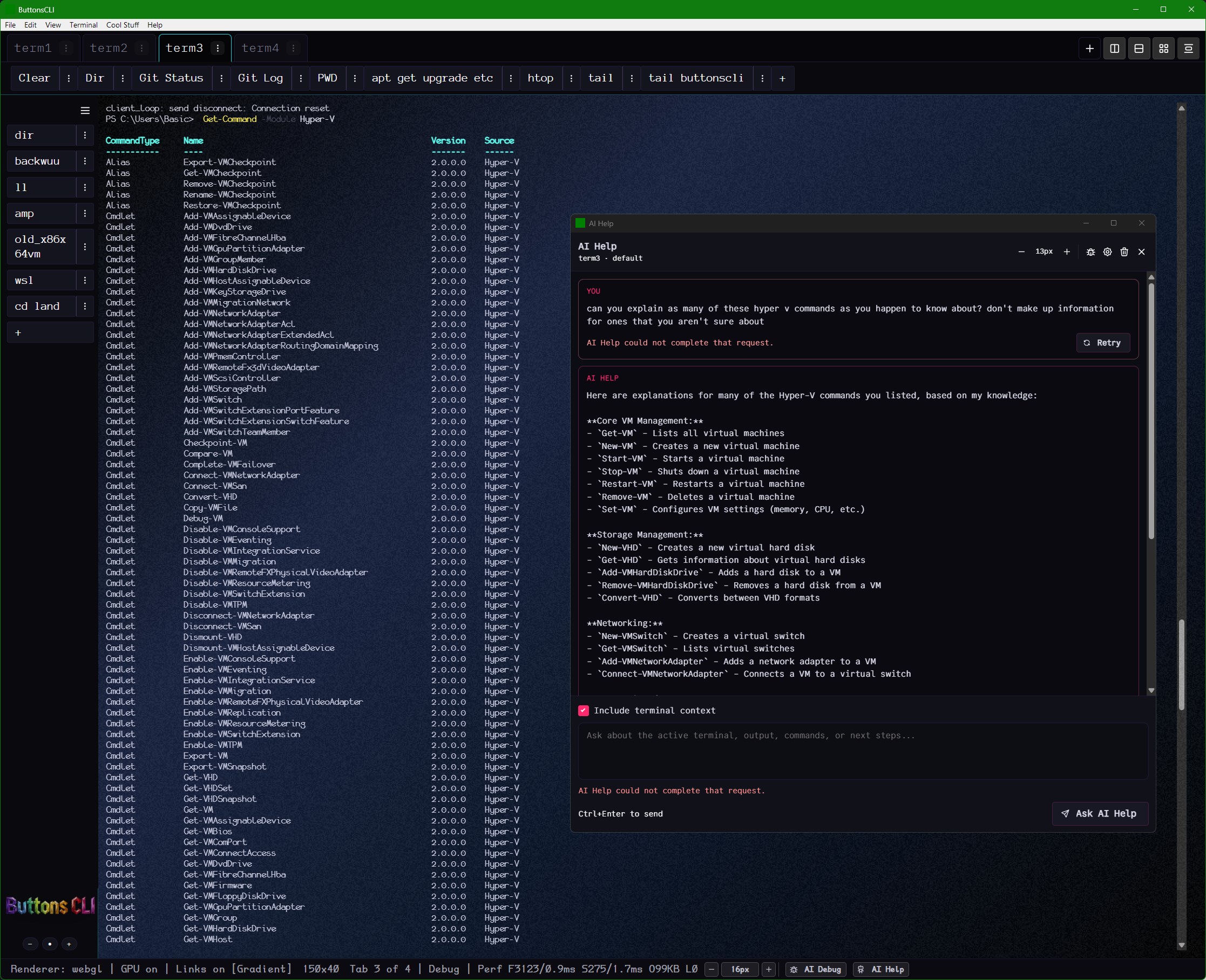The height and width of the screenshot is (980, 1206).
Task: Open options for the tail buttonscli button
Action: [x=763, y=78]
